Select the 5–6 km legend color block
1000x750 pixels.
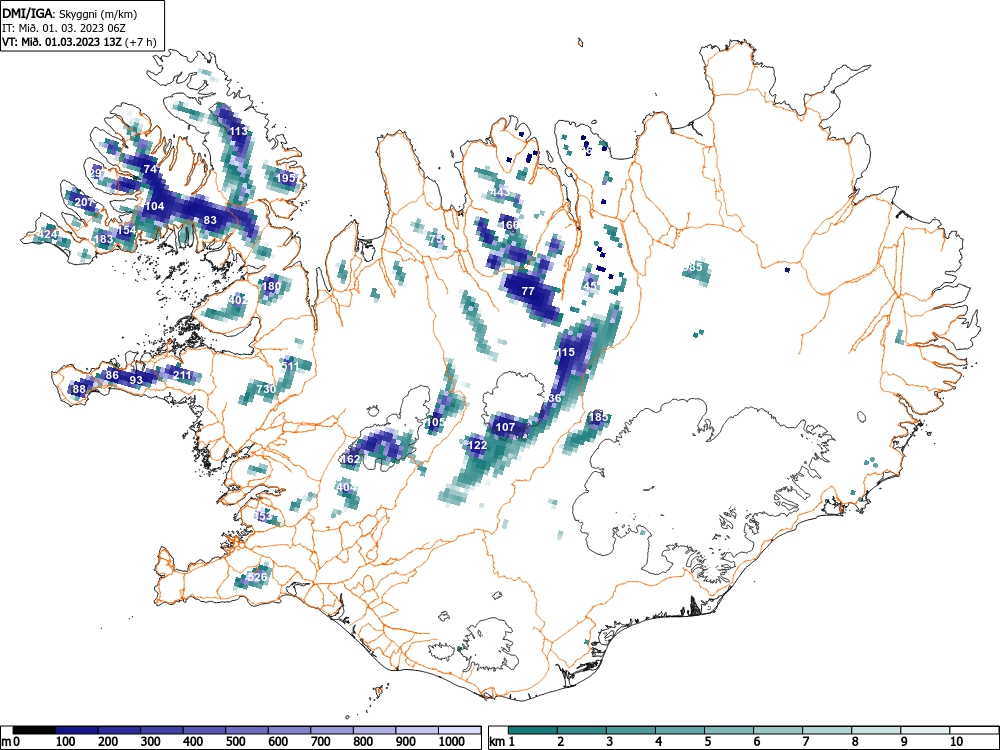click(729, 730)
